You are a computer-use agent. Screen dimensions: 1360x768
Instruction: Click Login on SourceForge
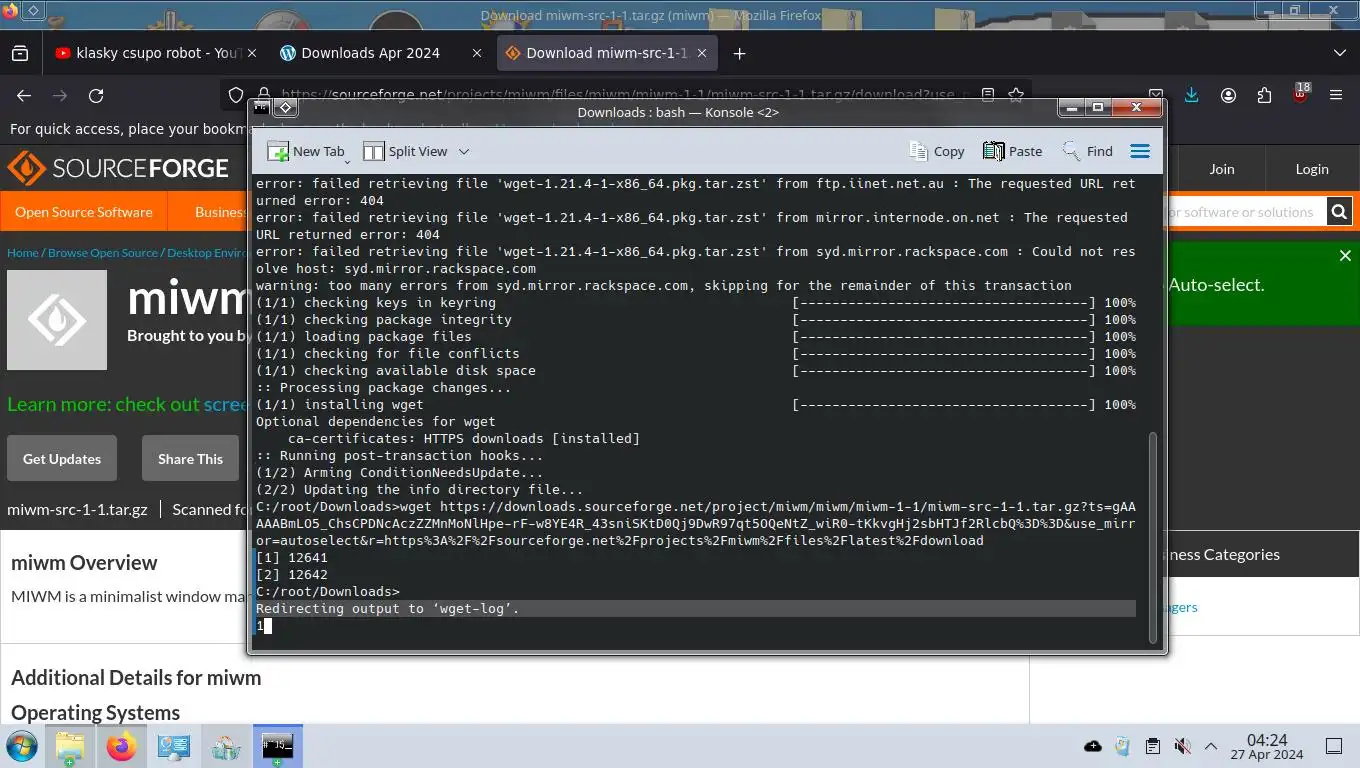pos(1312,169)
